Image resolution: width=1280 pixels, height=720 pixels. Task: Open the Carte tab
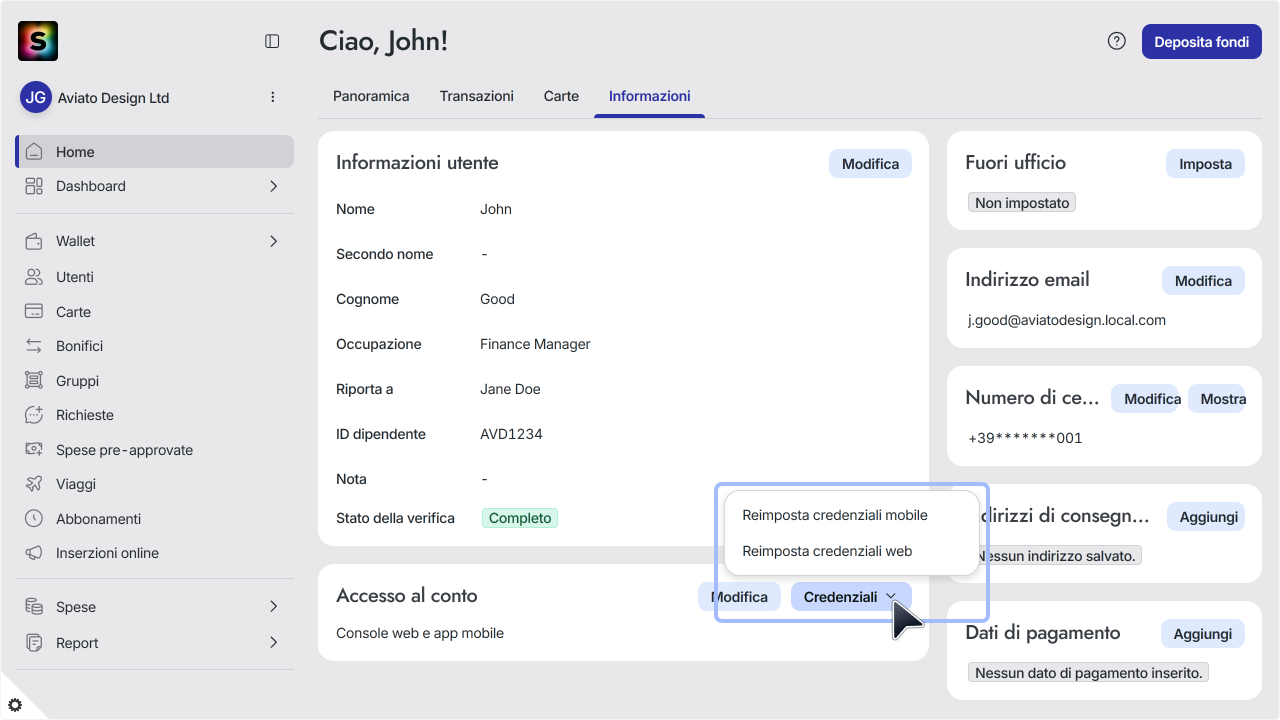coord(561,96)
